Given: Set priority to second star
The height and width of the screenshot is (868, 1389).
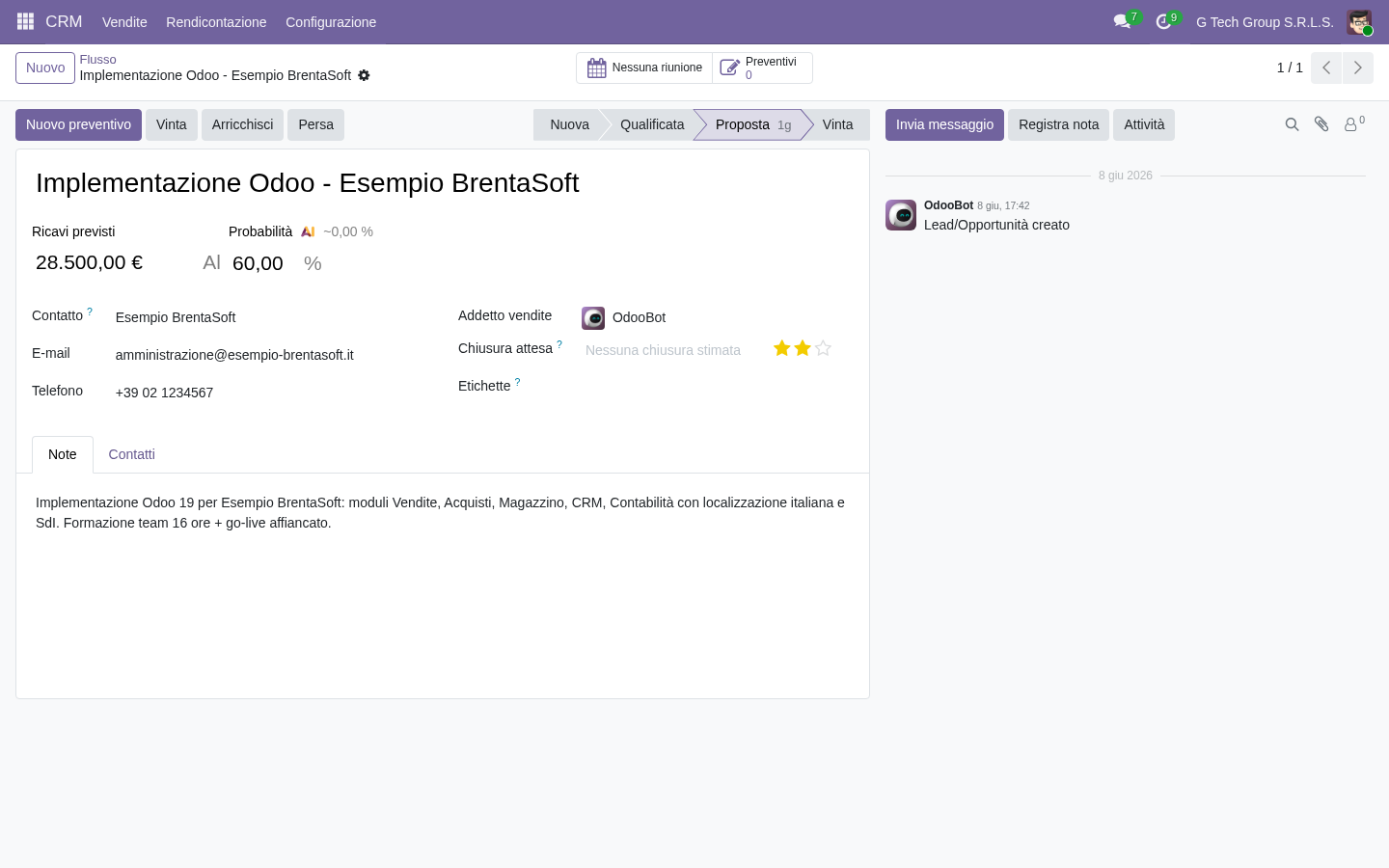Looking at the screenshot, I should point(803,348).
